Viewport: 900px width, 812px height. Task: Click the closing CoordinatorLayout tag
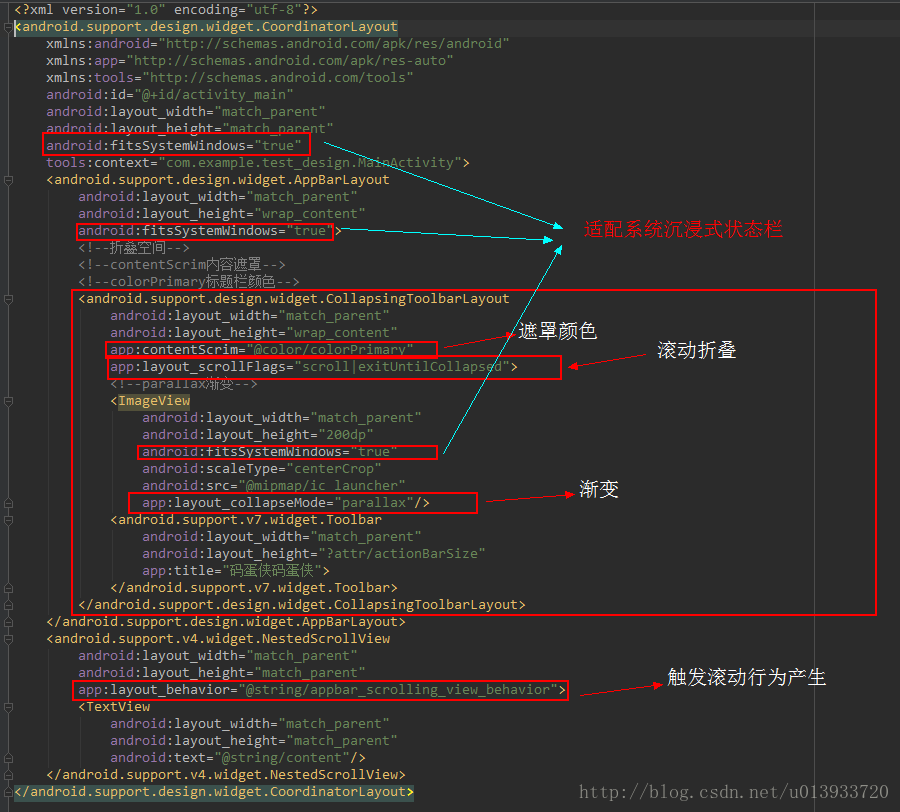click(x=214, y=792)
